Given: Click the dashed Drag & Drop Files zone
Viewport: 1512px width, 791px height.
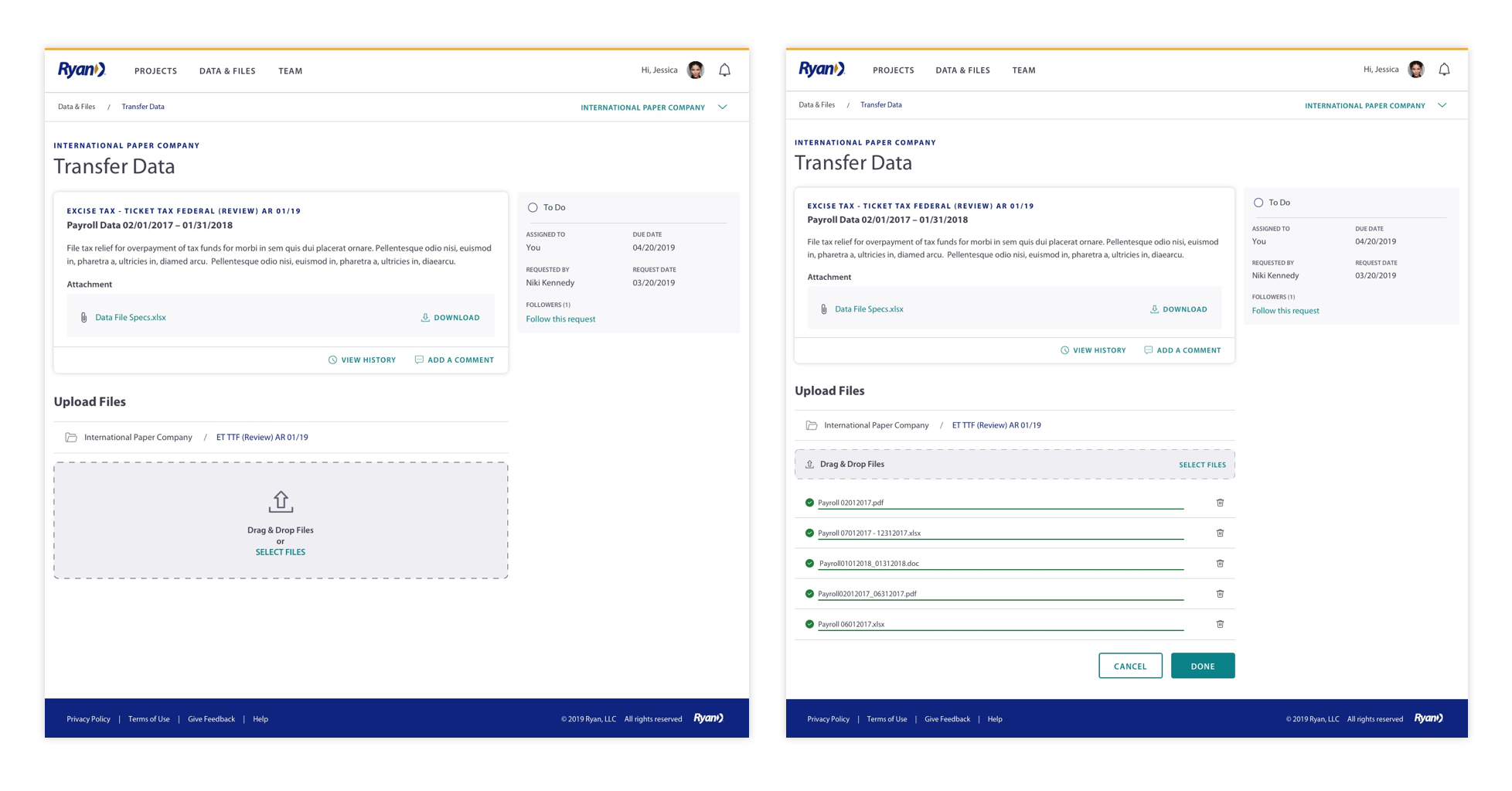Looking at the screenshot, I should (x=281, y=520).
